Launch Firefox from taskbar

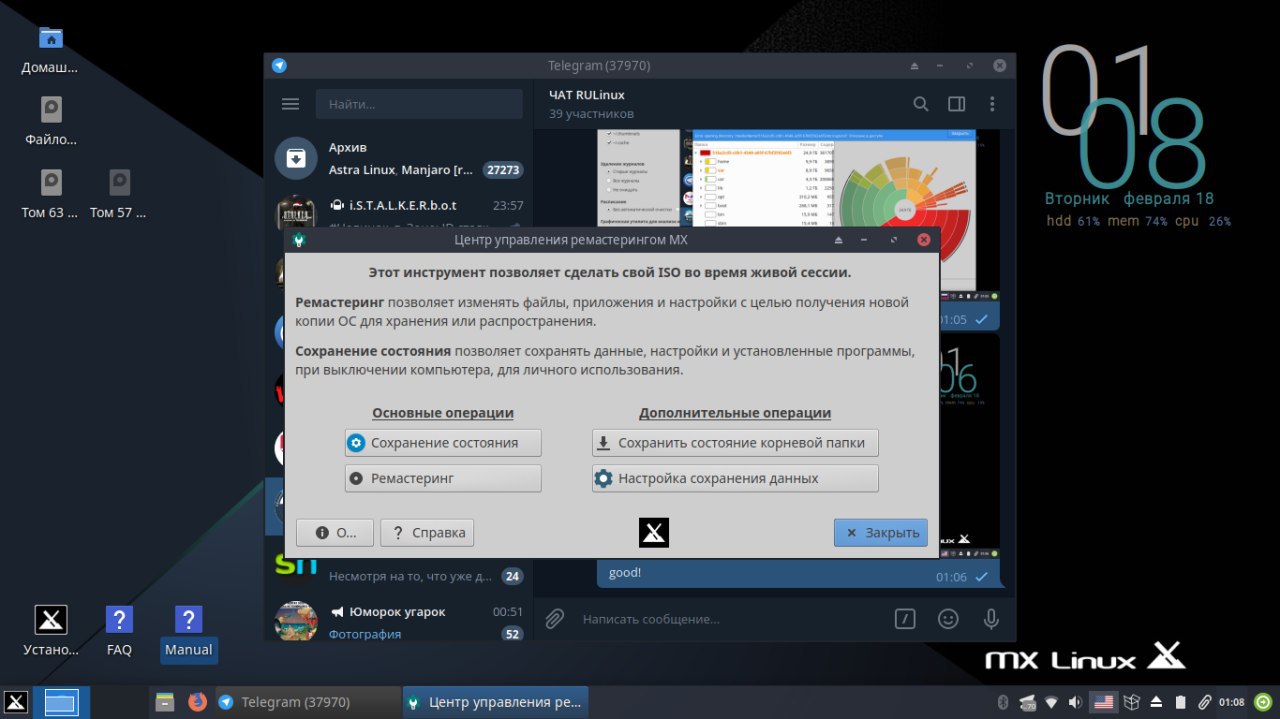click(x=197, y=702)
